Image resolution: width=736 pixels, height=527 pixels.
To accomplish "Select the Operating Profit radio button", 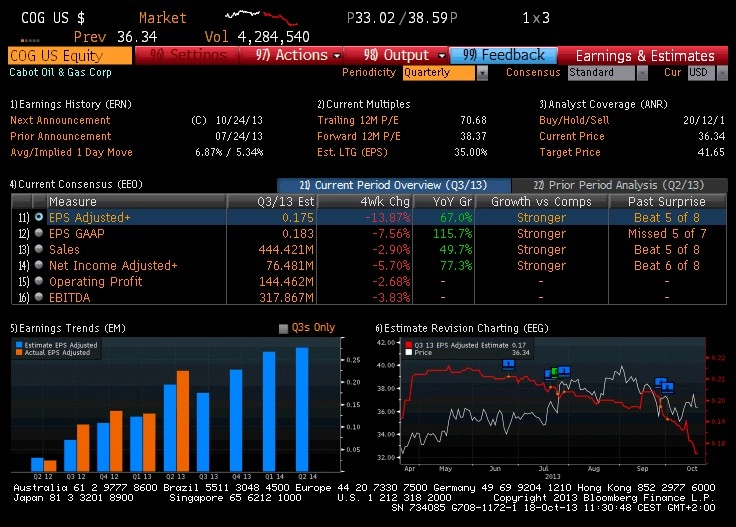I will coord(39,281).
